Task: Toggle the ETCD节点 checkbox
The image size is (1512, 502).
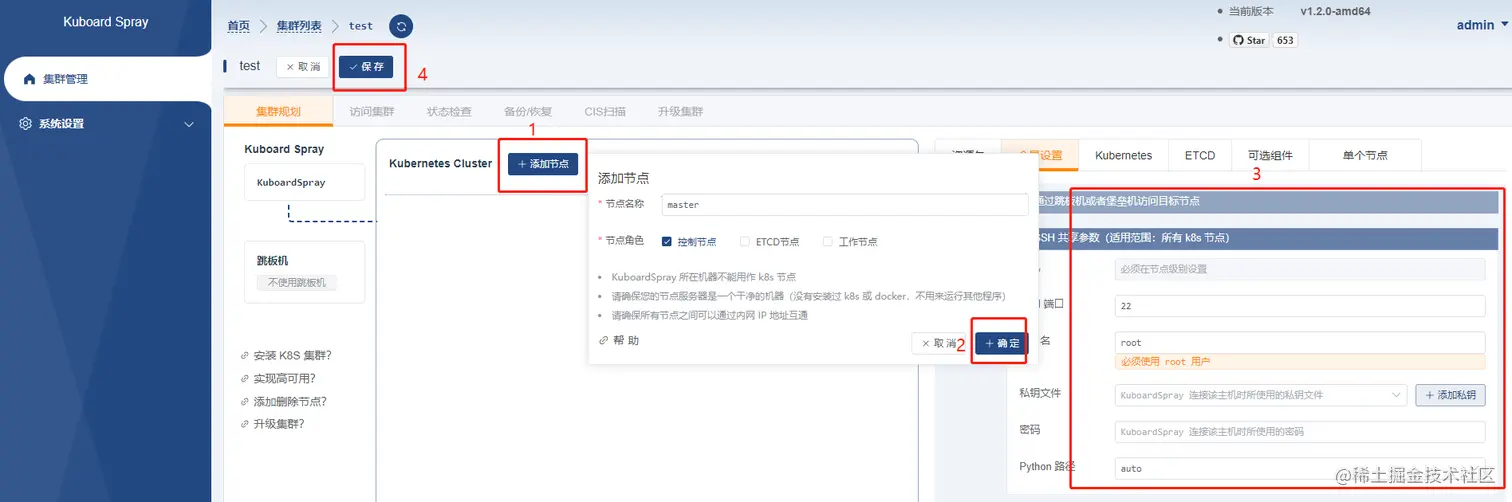Action: pos(745,241)
